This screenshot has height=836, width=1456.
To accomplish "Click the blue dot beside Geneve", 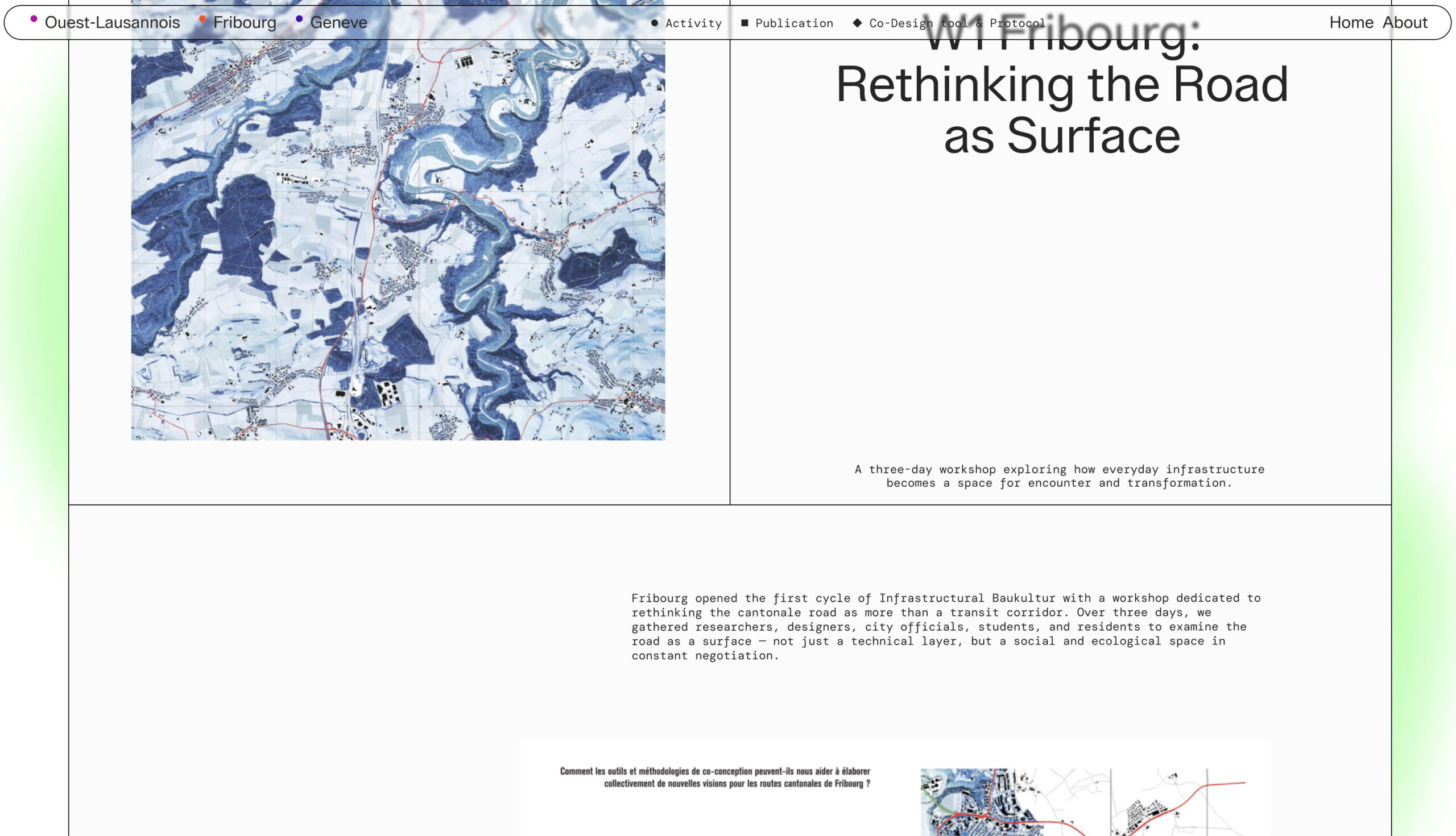I will [299, 19].
